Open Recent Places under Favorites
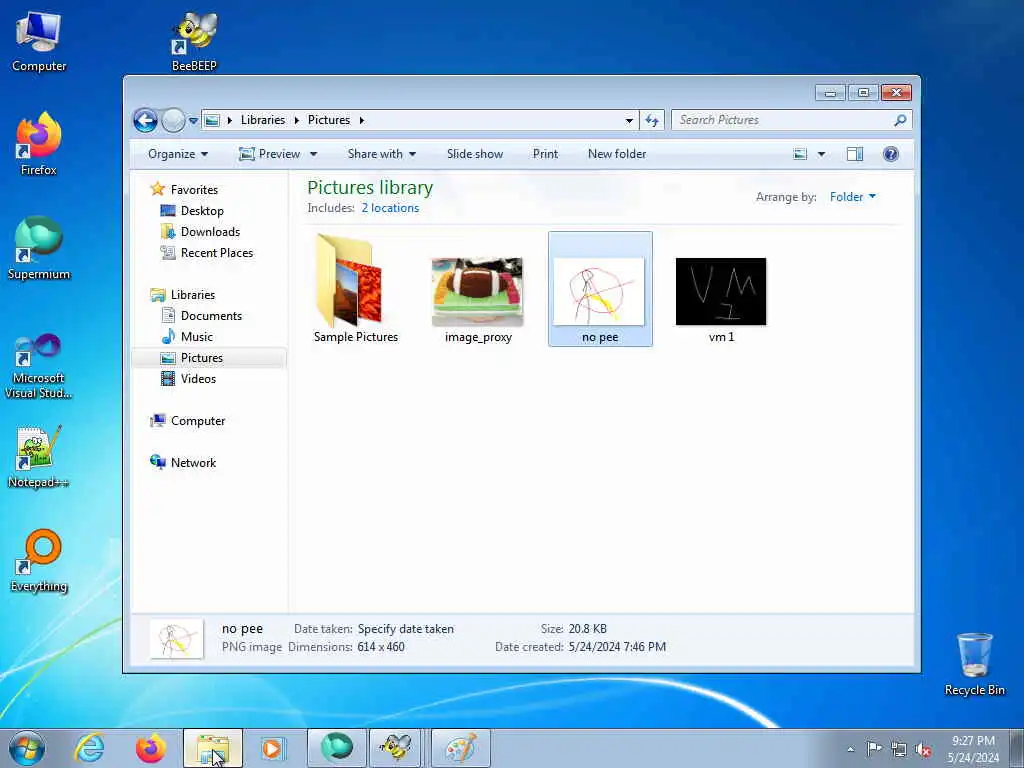Screen dimensions: 1024x768 [217, 253]
